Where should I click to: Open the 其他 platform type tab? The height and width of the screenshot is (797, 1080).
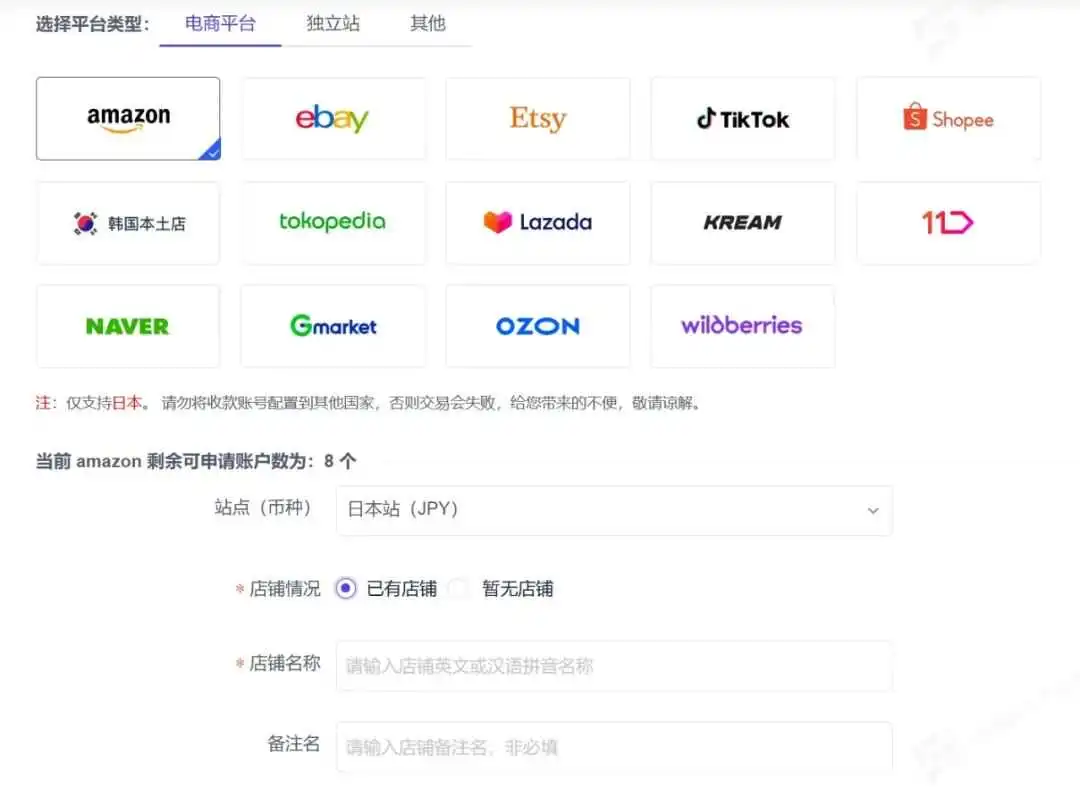pyautogui.click(x=428, y=24)
